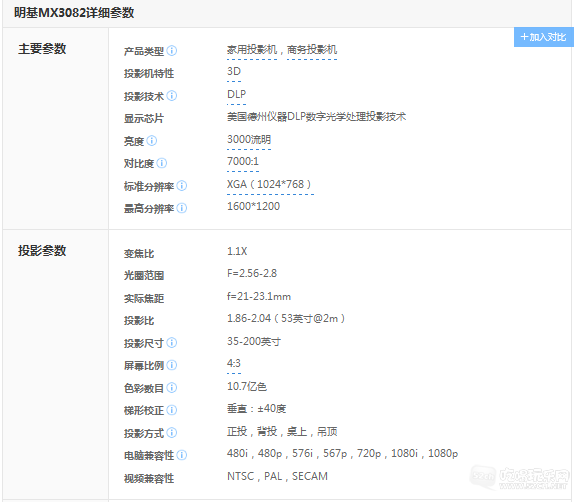Image resolution: width=580 pixels, height=502 pixels.
Task: Select the 实际焦距 label
Action: (144, 299)
